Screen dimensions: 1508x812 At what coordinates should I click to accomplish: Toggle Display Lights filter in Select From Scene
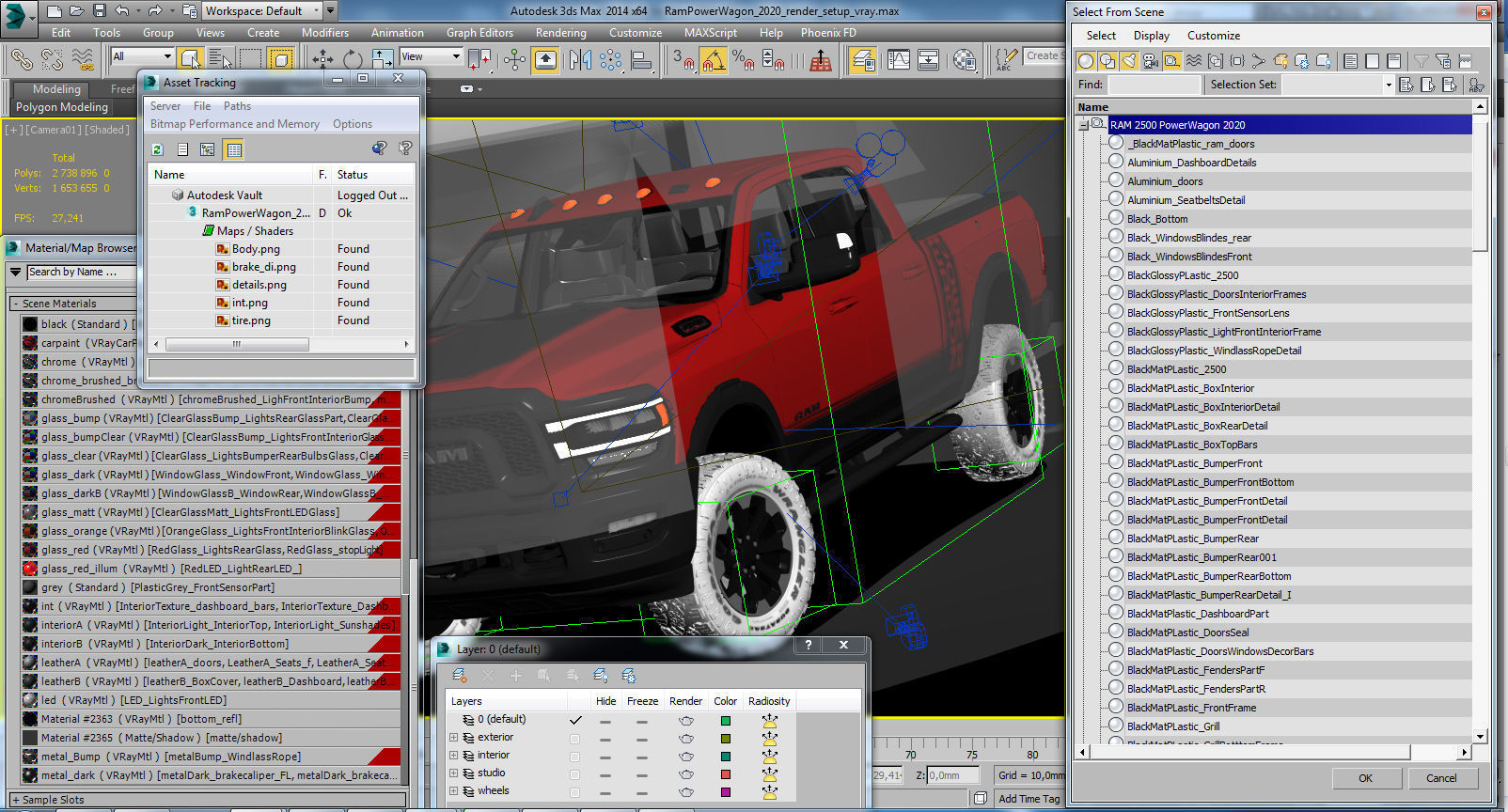pos(1128,61)
